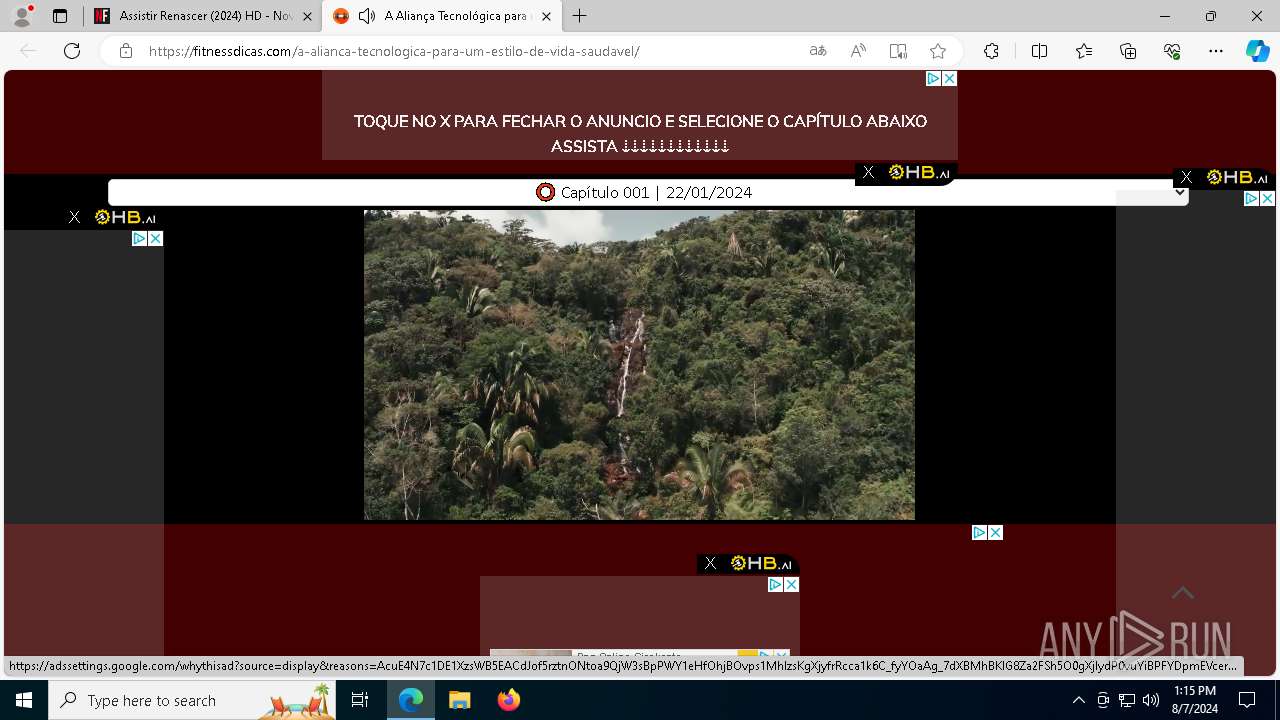Start Read aloud for this page
The width and height of the screenshot is (1280, 720).
click(858, 51)
